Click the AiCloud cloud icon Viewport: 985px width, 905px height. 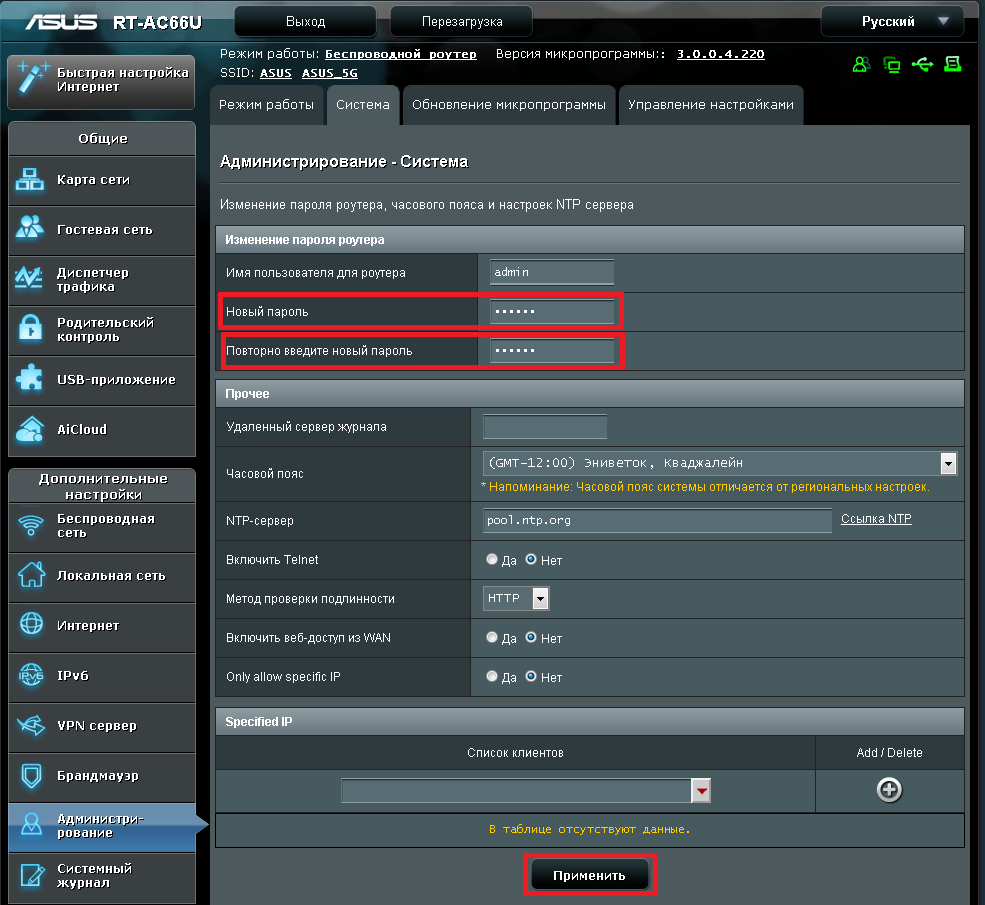pyautogui.click(x=30, y=429)
